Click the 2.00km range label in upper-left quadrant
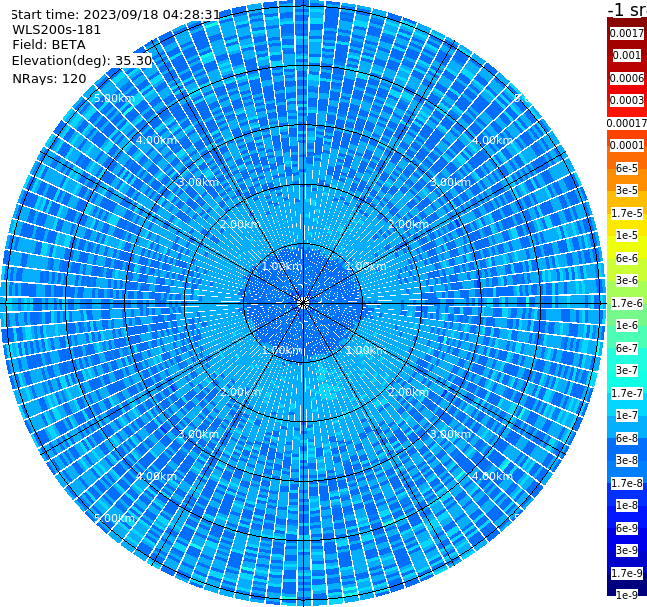647x607 pixels. click(x=241, y=224)
